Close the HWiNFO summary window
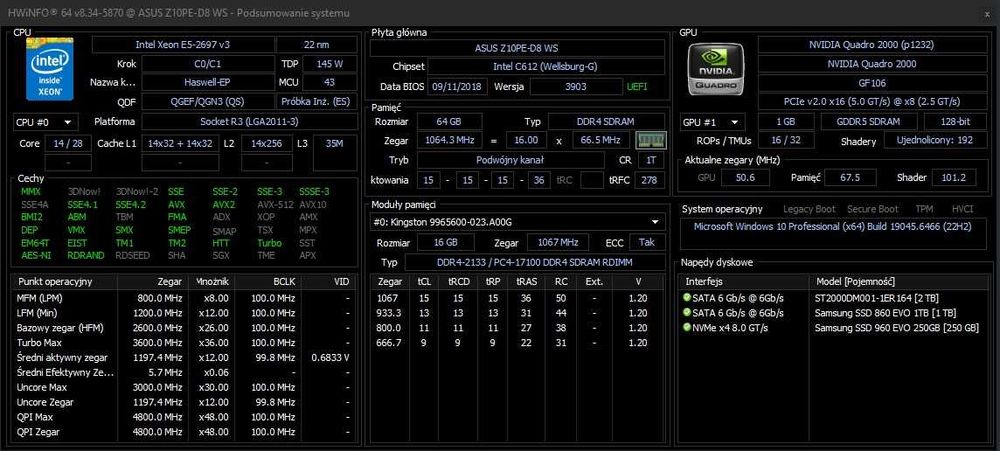This screenshot has width=1000, height=451. pos(988,13)
